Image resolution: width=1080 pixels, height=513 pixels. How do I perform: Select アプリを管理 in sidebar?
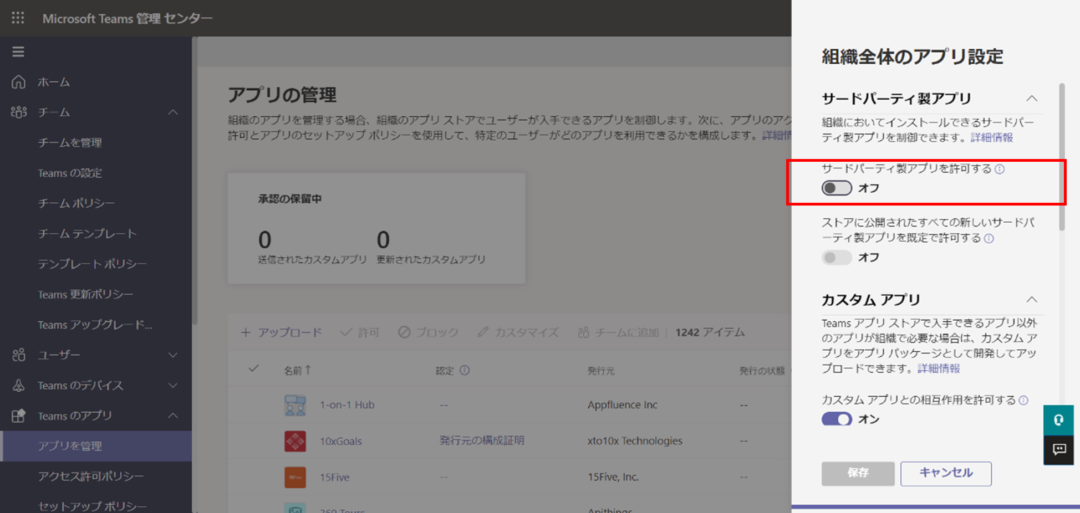pos(96,446)
